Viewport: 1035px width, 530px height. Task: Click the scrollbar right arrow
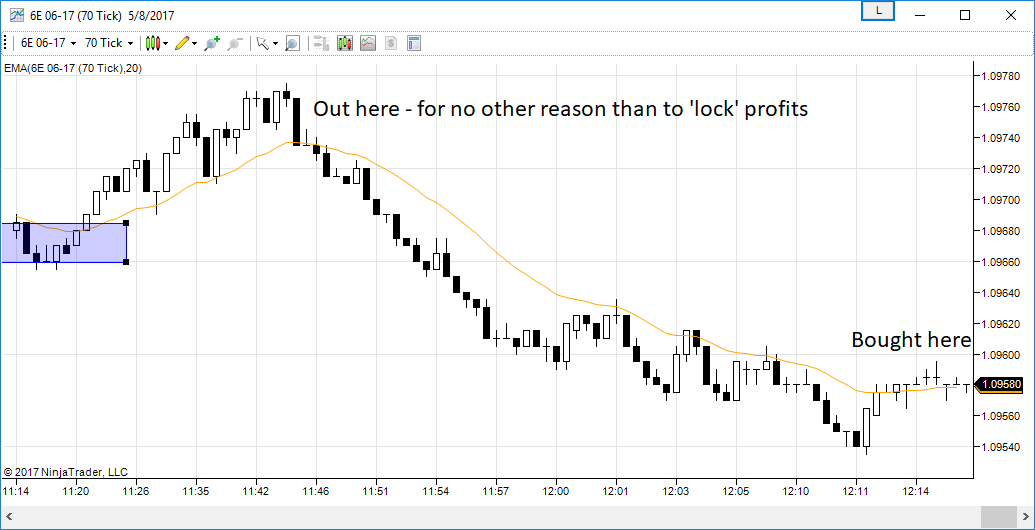[x=1027, y=515]
